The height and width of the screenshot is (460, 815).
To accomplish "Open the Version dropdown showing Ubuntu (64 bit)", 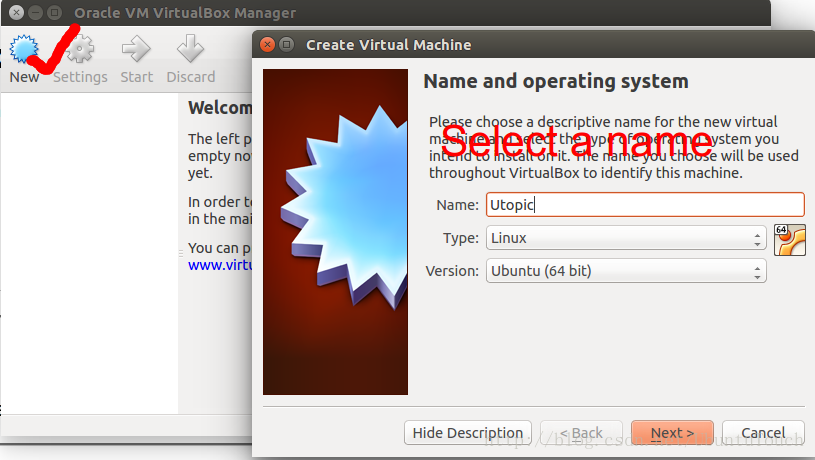I will (x=626, y=271).
